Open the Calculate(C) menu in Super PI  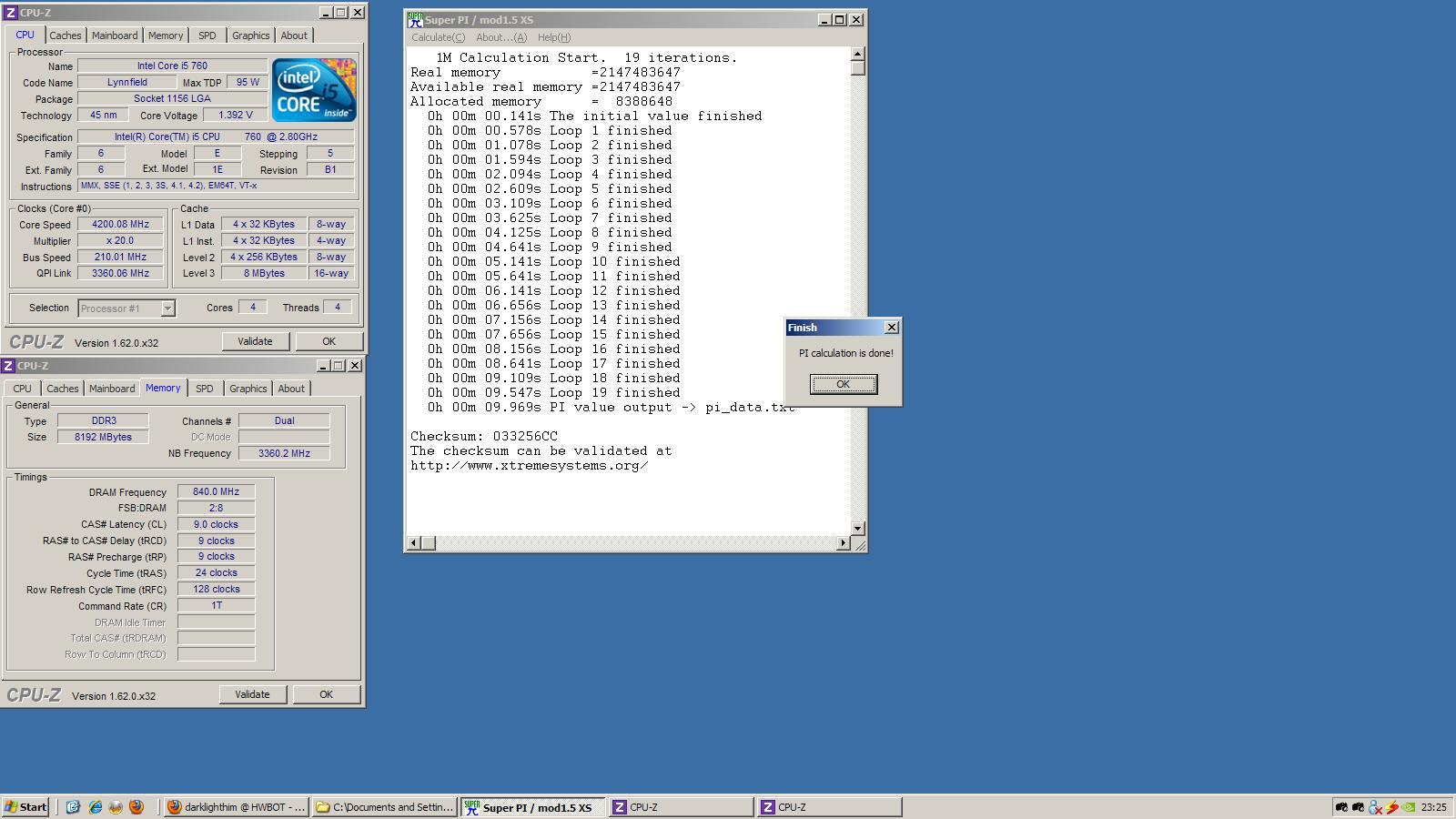(x=438, y=37)
